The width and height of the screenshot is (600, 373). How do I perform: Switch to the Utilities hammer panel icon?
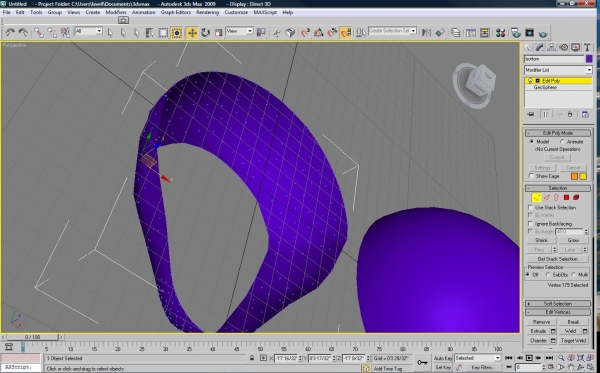(x=587, y=47)
